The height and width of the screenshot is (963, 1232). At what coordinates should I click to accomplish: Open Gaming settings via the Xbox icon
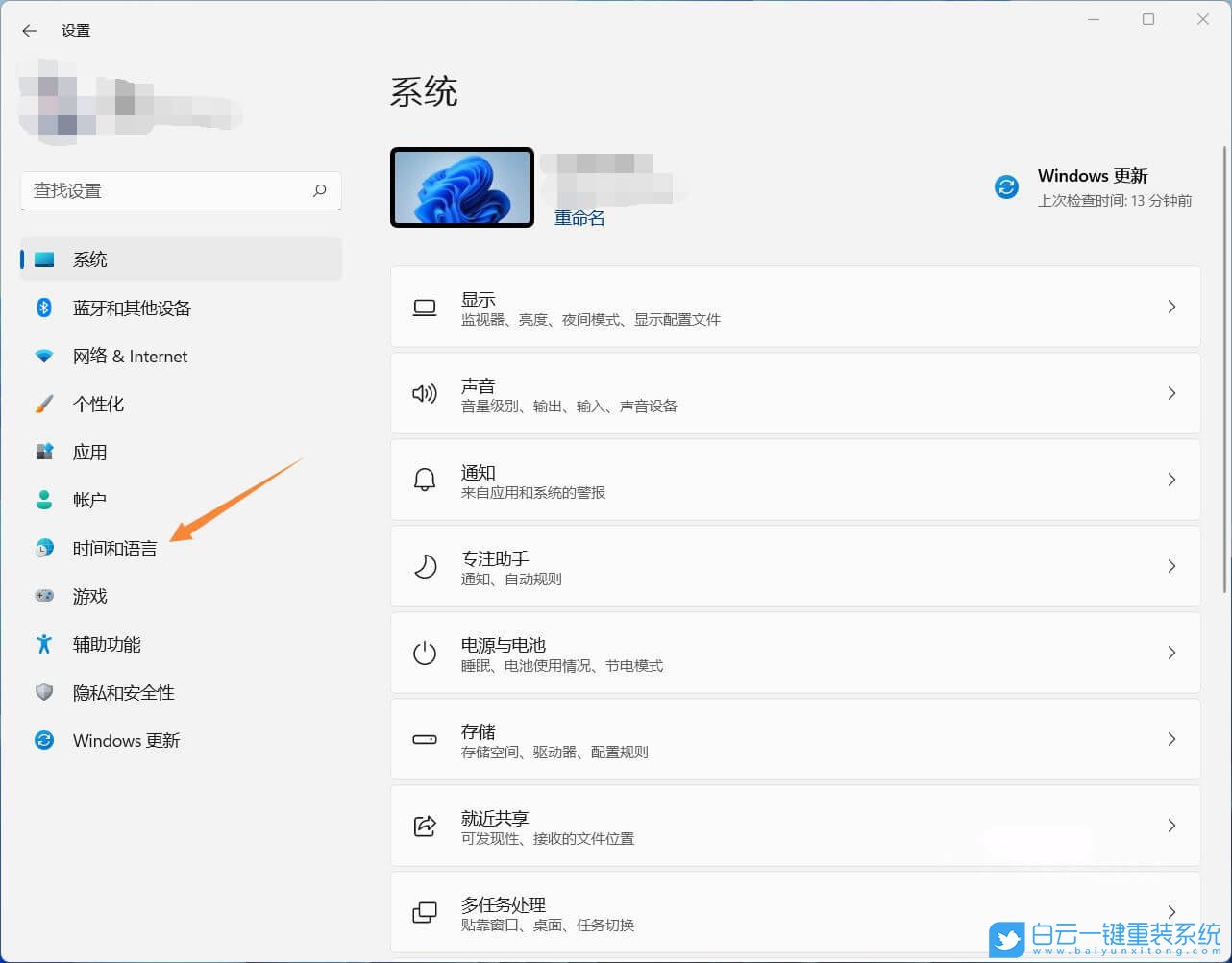(x=44, y=596)
